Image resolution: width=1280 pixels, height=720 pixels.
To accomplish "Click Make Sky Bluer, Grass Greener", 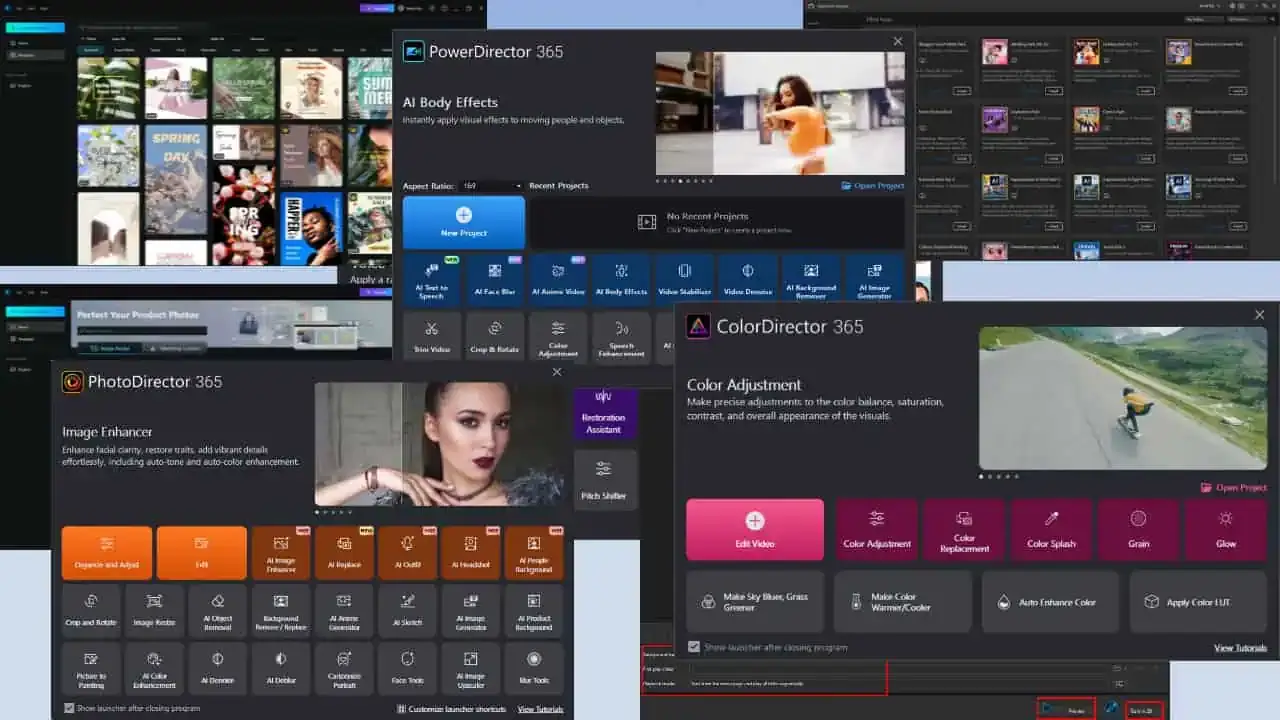I will point(755,601).
